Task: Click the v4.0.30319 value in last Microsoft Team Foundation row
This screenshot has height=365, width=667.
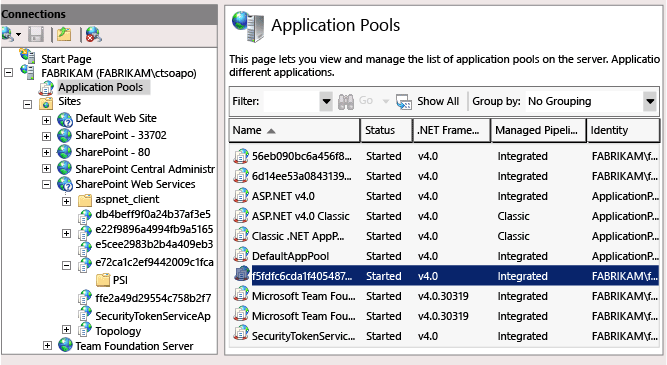Action: pos(443,316)
